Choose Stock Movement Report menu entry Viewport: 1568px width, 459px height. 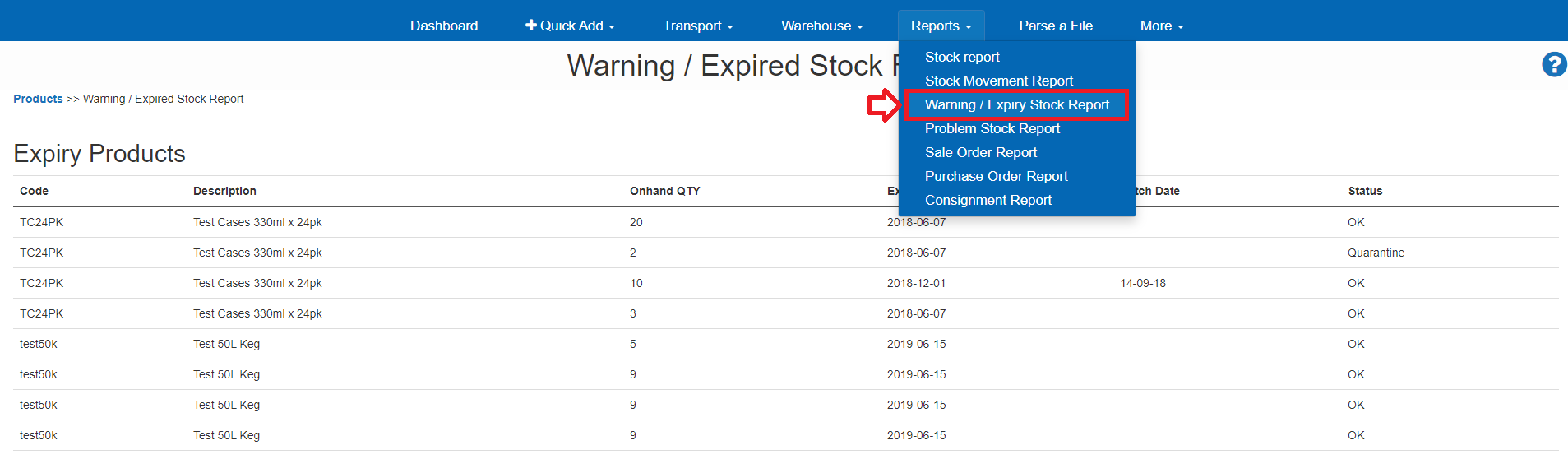[999, 81]
